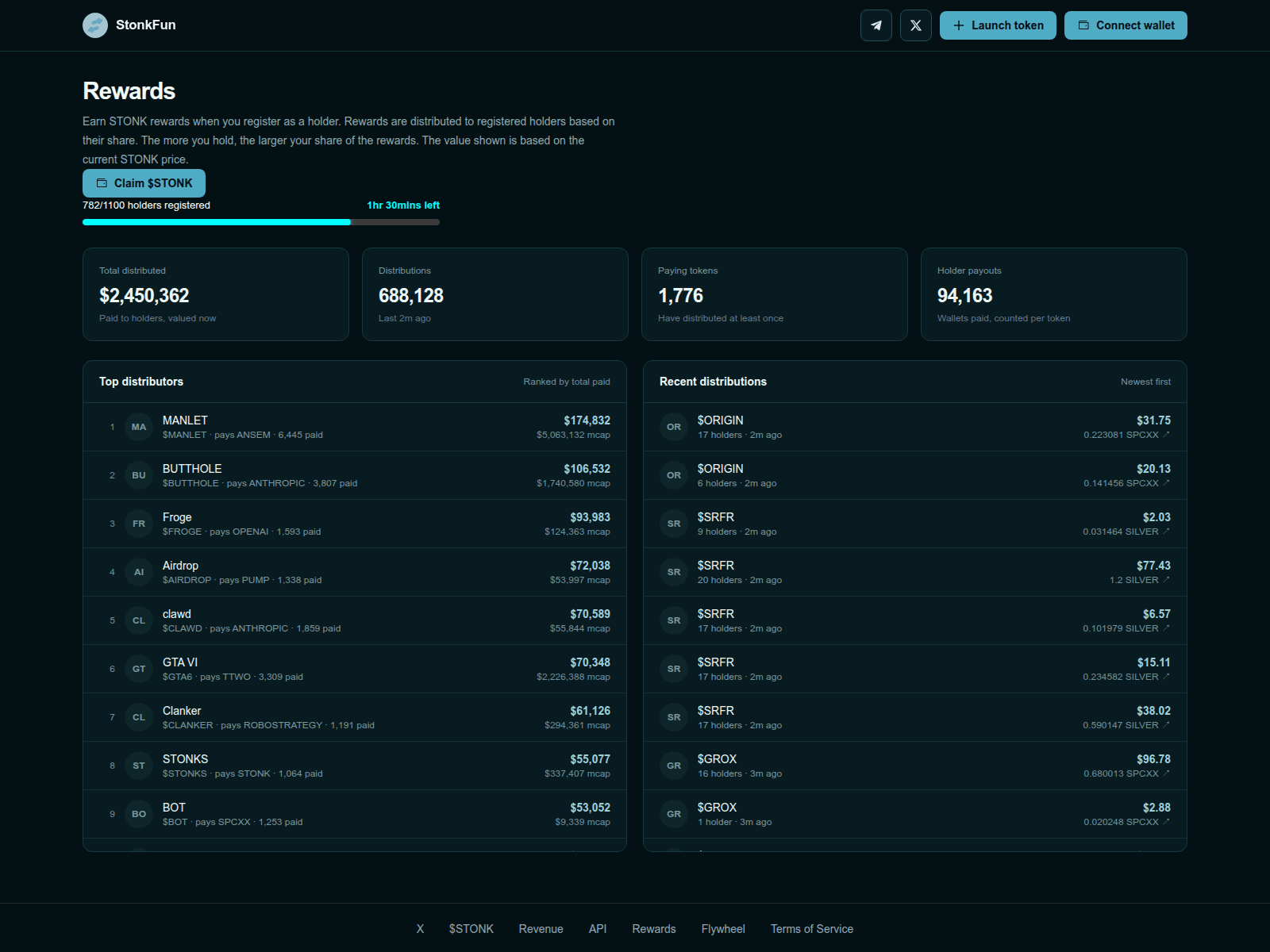Image resolution: width=1270 pixels, height=952 pixels.
Task: Click the $174,832 total paid value
Action: click(587, 420)
